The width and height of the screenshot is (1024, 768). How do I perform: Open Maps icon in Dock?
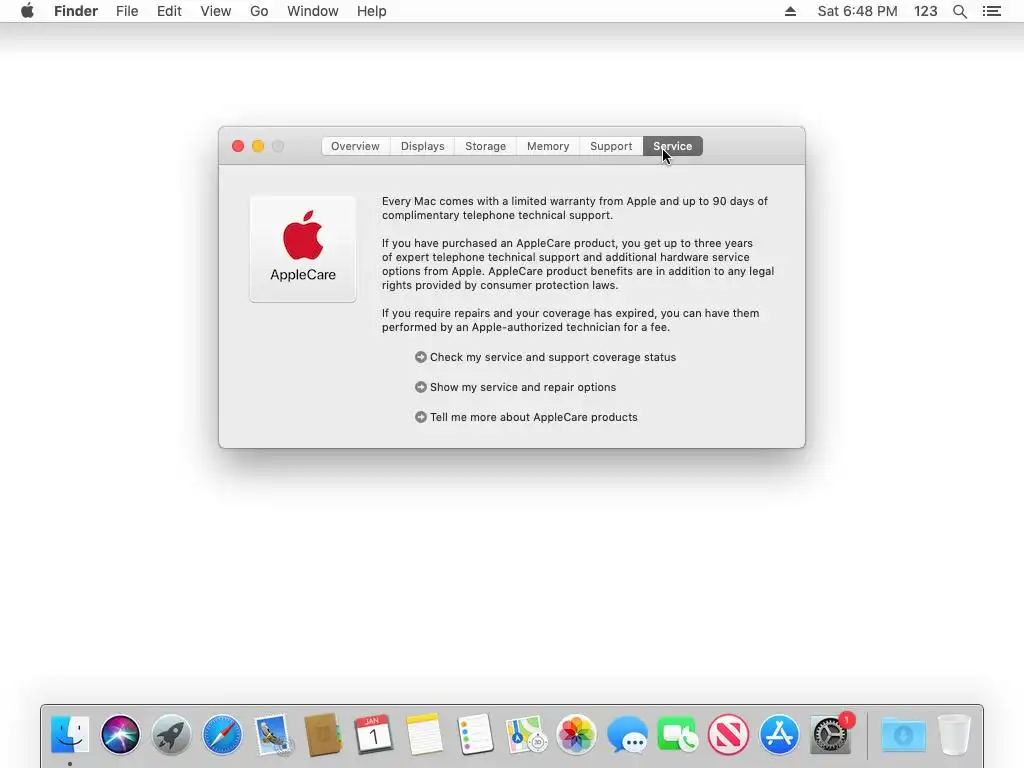pyautogui.click(x=526, y=734)
